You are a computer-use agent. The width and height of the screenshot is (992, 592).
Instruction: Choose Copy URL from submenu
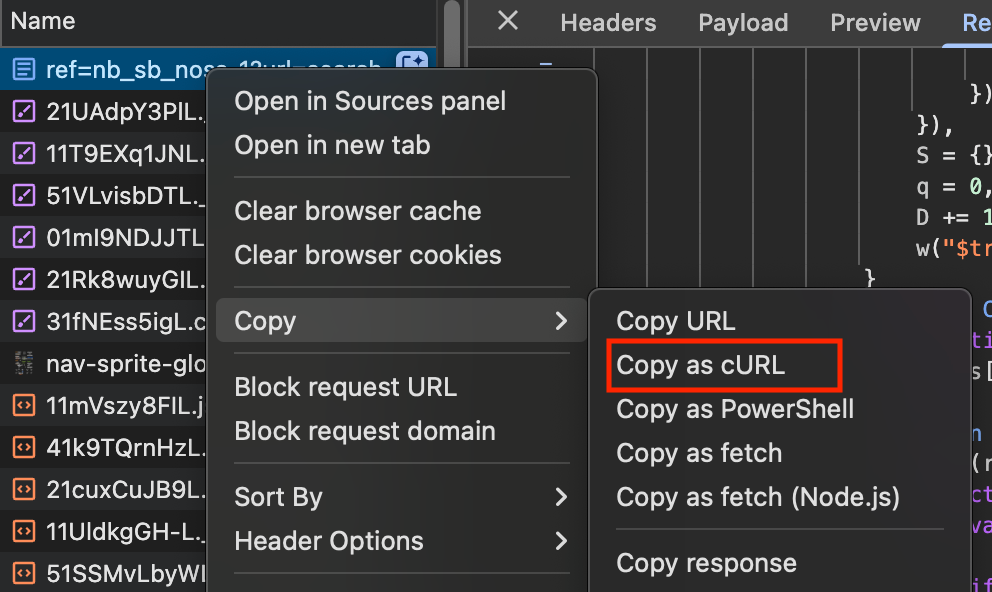[x=676, y=321]
